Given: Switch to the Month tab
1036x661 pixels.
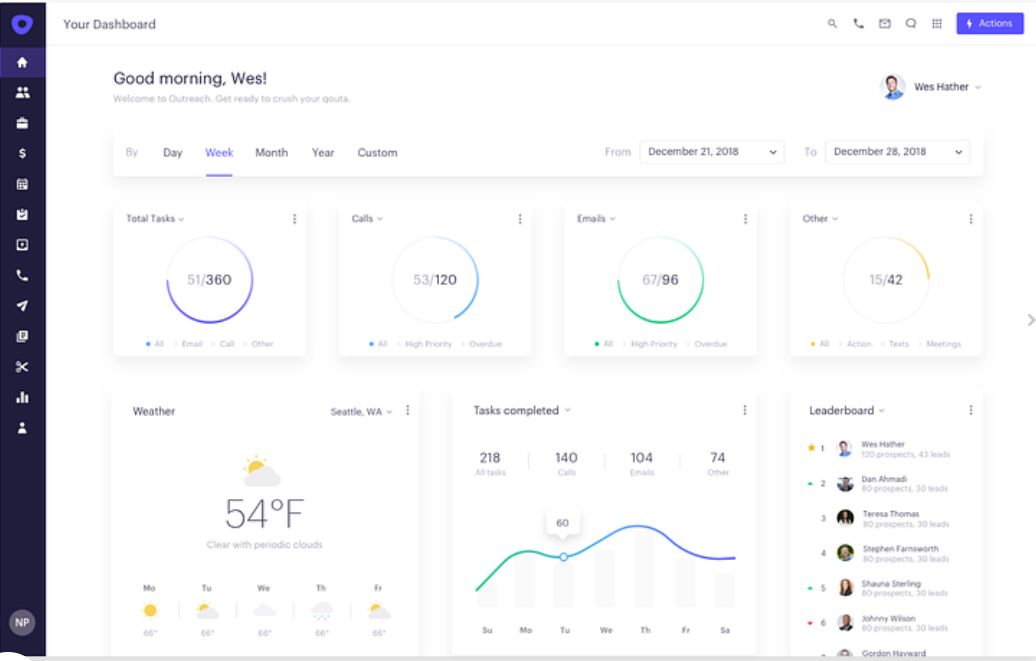Looking at the screenshot, I should pyautogui.click(x=271, y=153).
